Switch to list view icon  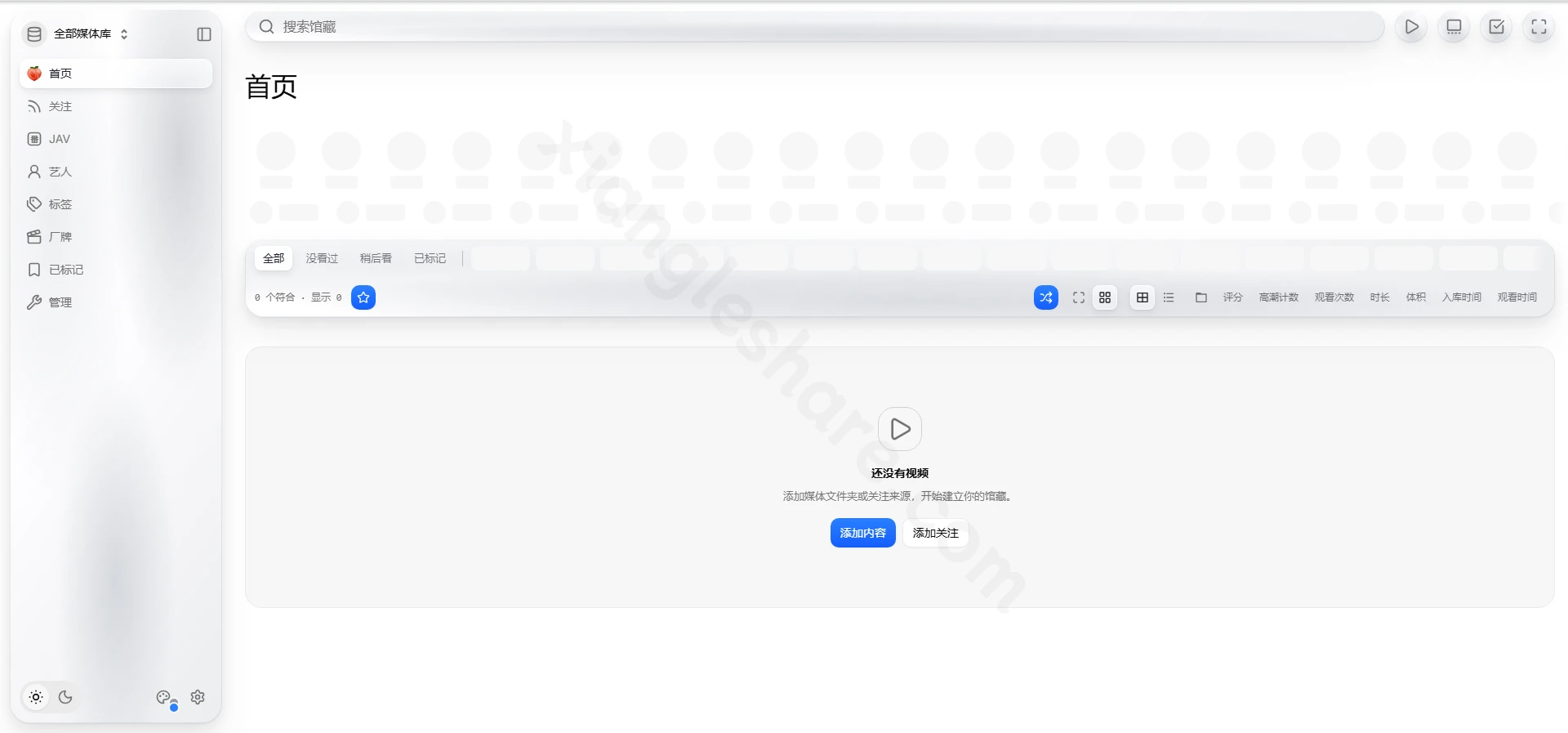point(1169,297)
